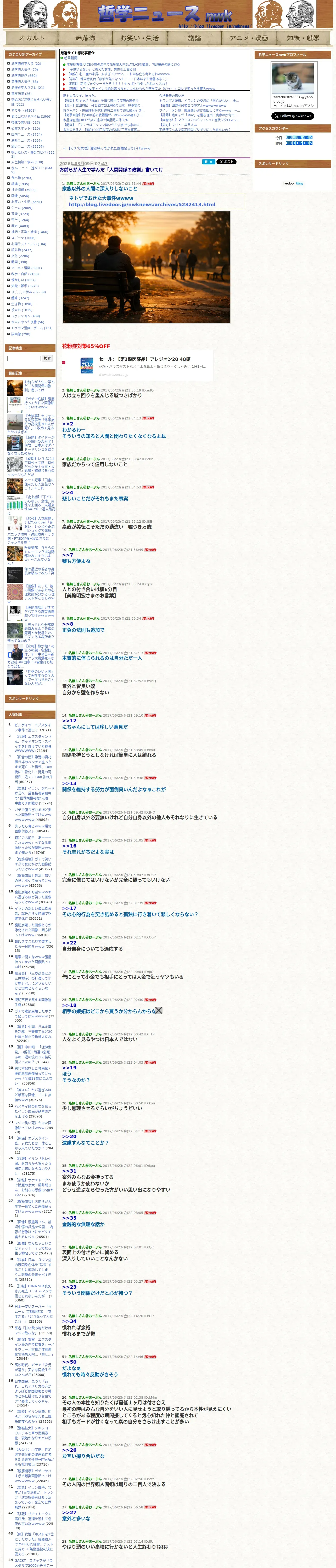Select 画像 (5056) category in sidebar

20,196
